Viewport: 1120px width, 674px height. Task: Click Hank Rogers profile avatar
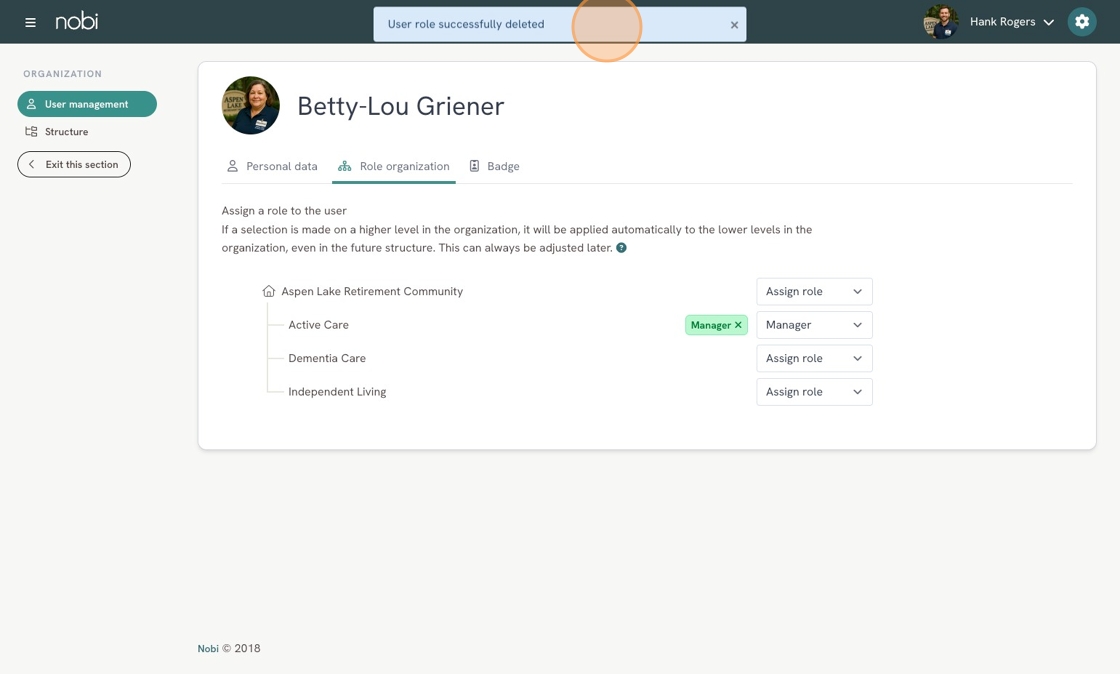(x=940, y=22)
